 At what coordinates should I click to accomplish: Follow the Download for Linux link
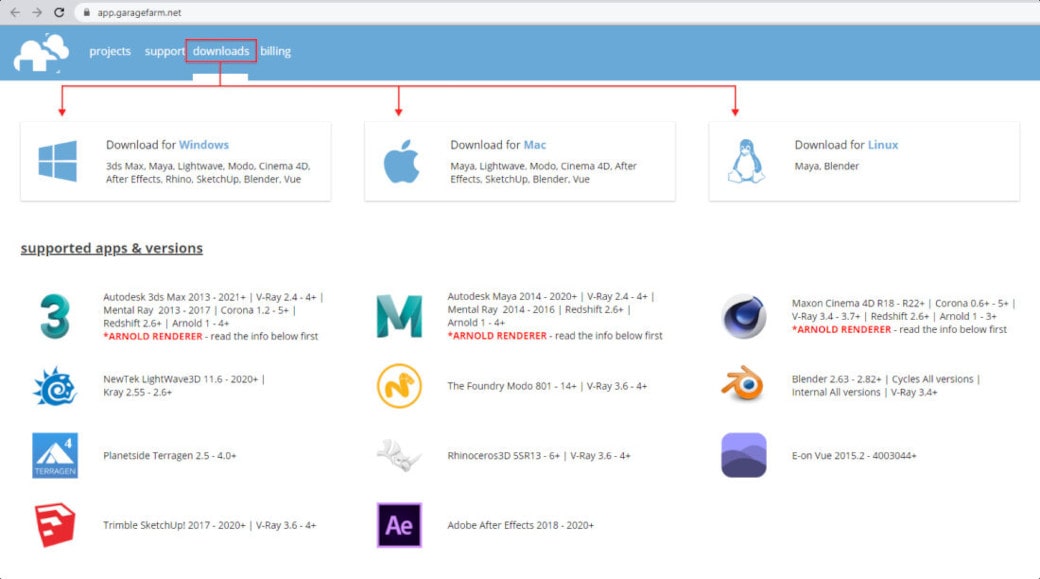[846, 145]
